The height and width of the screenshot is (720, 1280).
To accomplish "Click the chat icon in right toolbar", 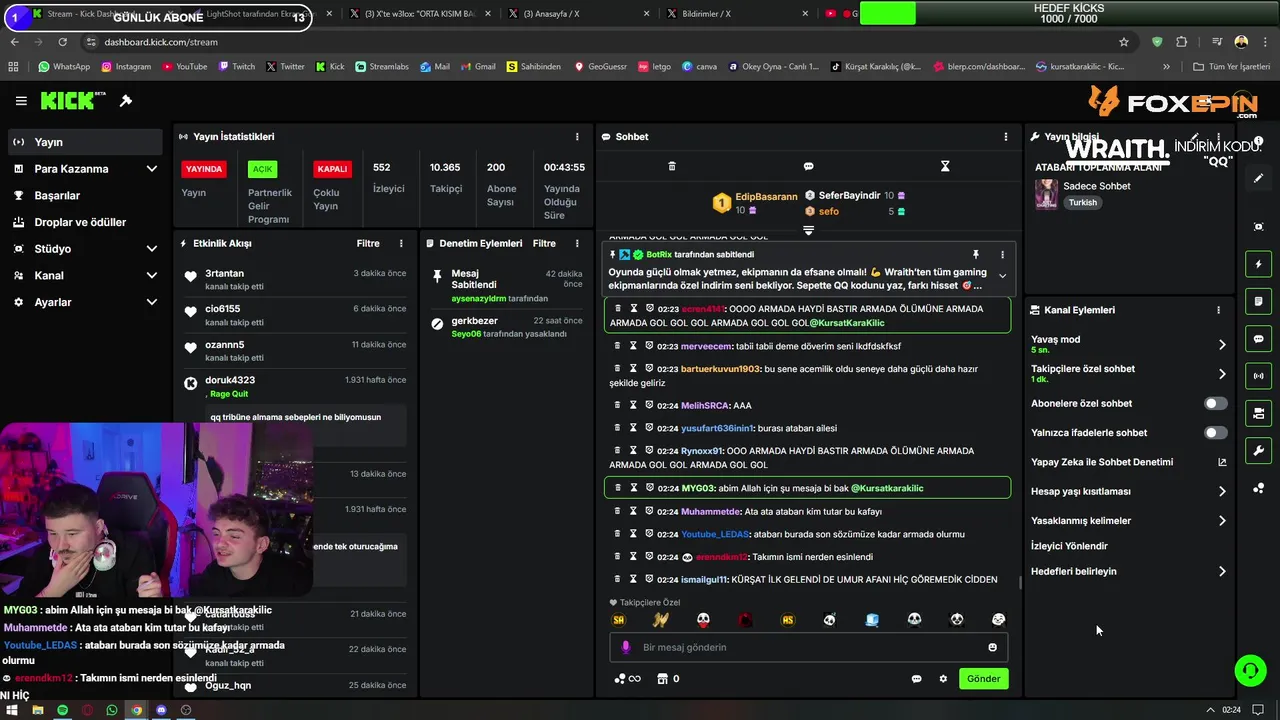I will coord(1258,339).
